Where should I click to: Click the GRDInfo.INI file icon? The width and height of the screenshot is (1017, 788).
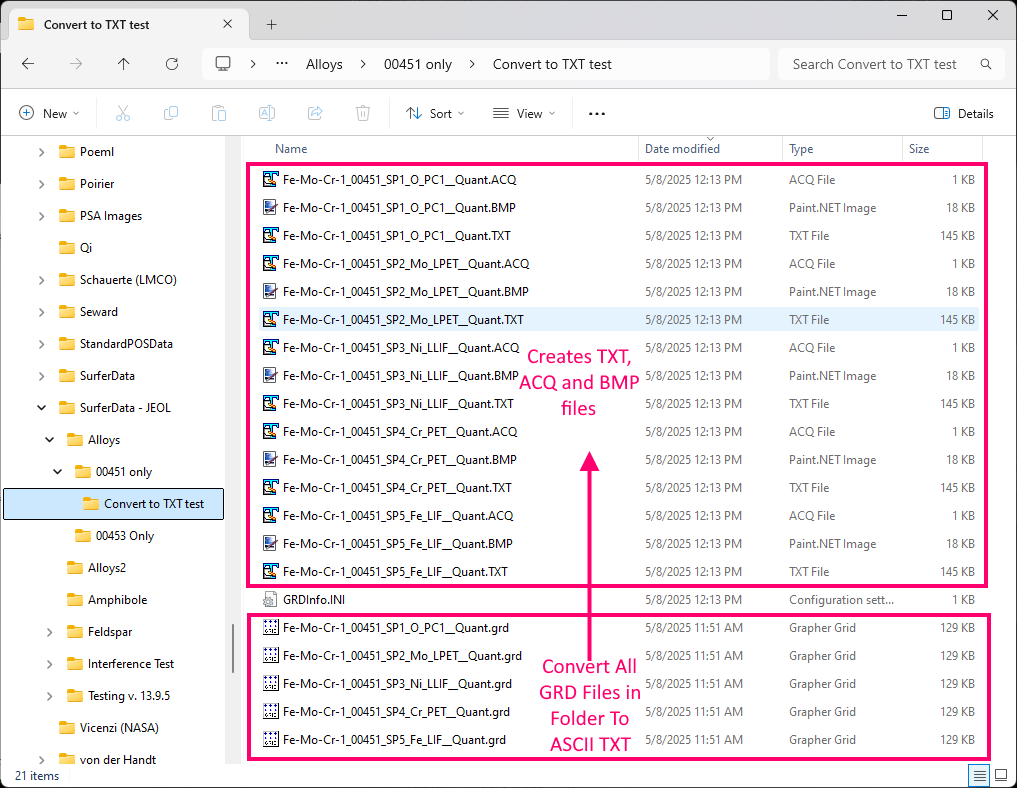pos(269,600)
